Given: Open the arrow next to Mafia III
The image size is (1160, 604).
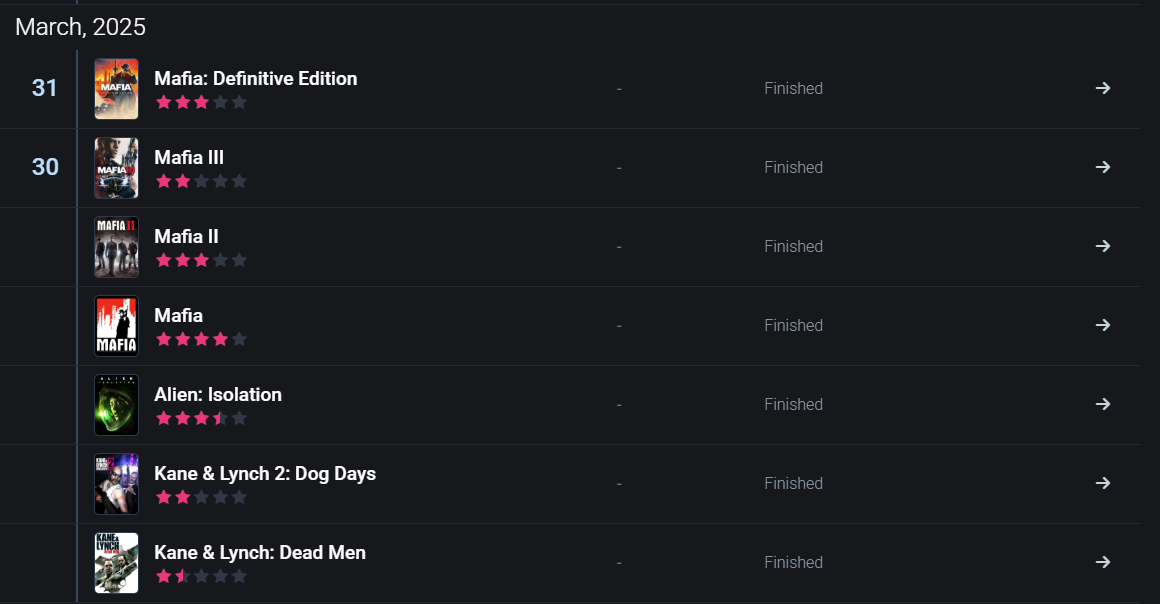Looking at the screenshot, I should [1102, 167].
